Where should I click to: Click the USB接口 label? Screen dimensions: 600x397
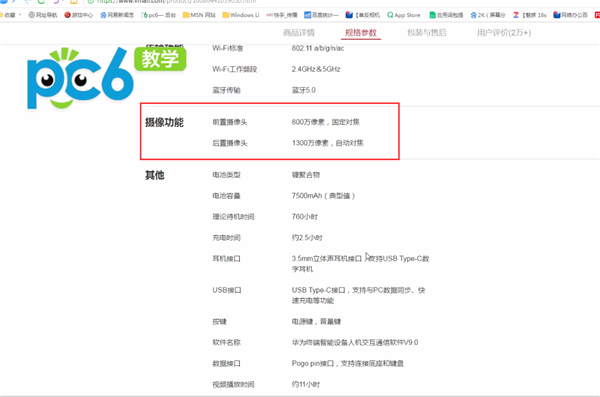pyautogui.click(x=227, y=291)
